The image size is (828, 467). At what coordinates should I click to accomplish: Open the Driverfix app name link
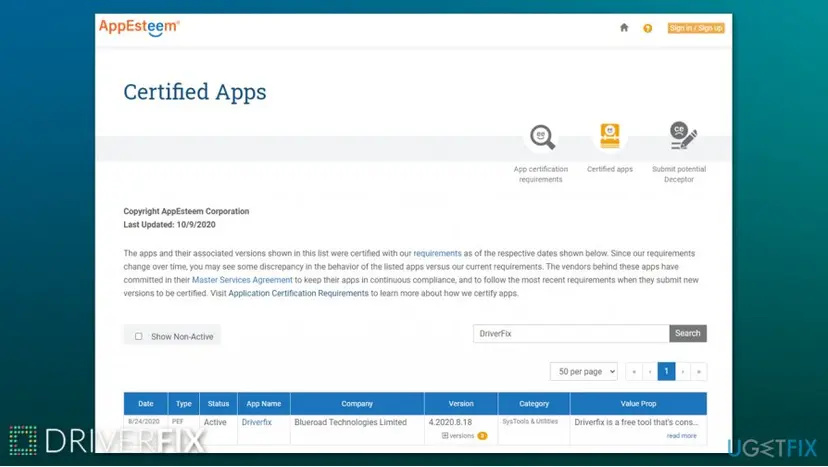[257, 422]
